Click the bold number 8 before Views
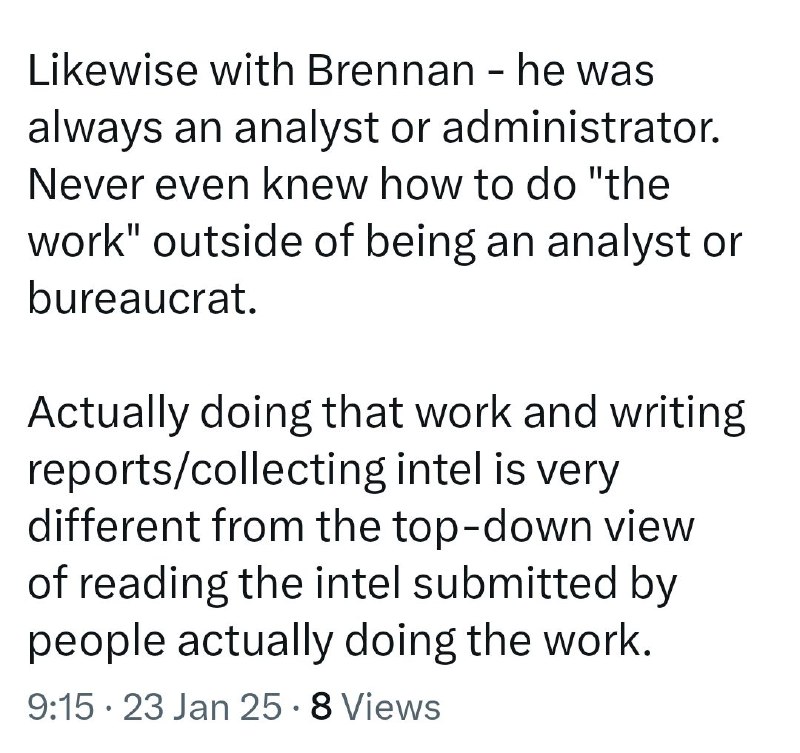Image resolution: width=800 pixels, height=753 pixels. [321, 708]
